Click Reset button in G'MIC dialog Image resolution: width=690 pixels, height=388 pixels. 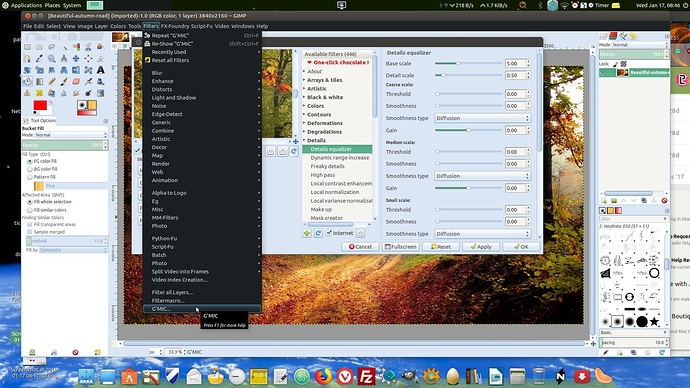point(440,247)
